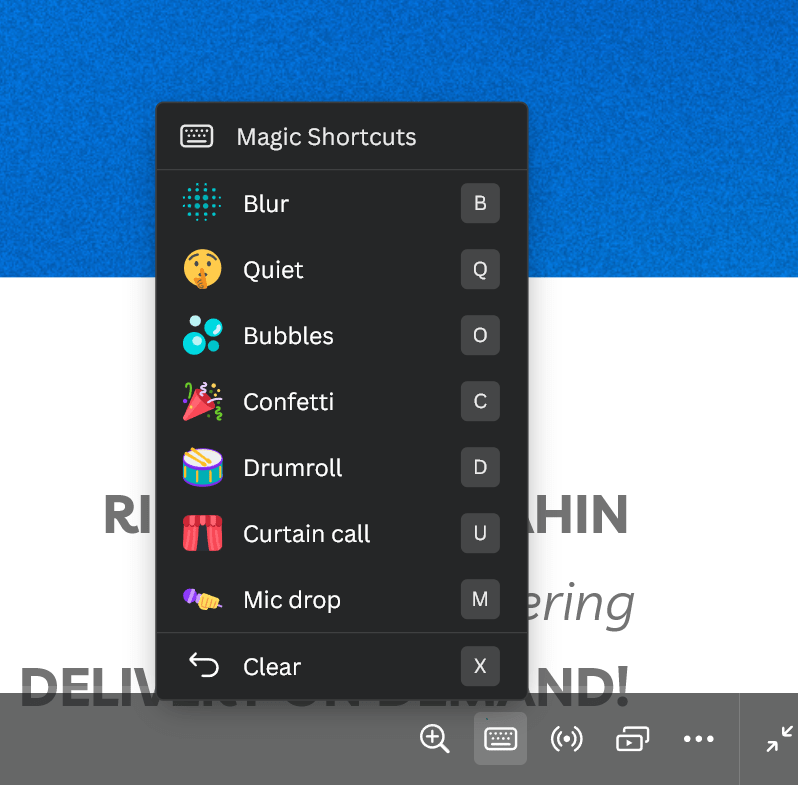Click the Mic drop microphone icon

coord(202,599)
